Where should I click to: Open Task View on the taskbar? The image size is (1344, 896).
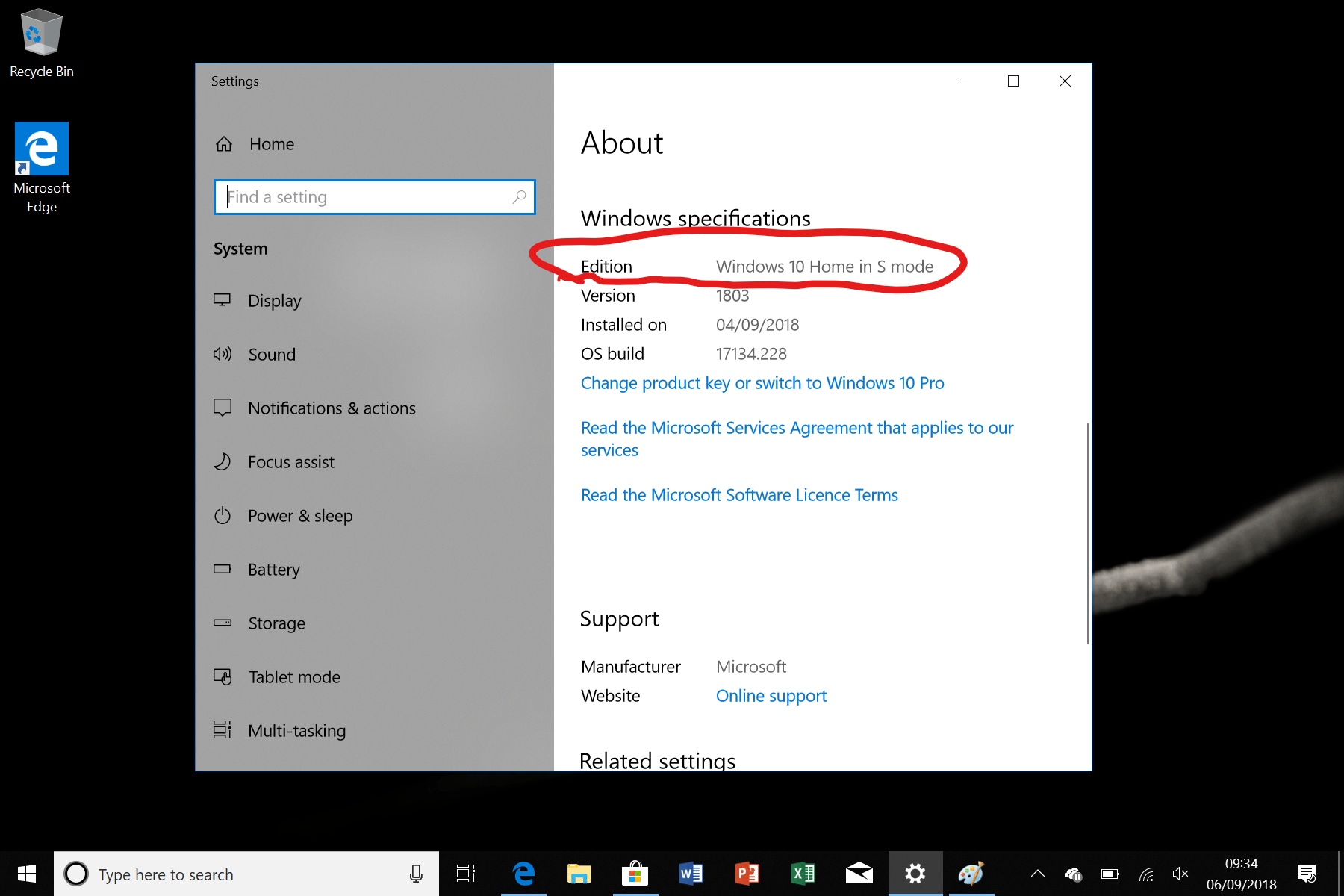(466, 874)
